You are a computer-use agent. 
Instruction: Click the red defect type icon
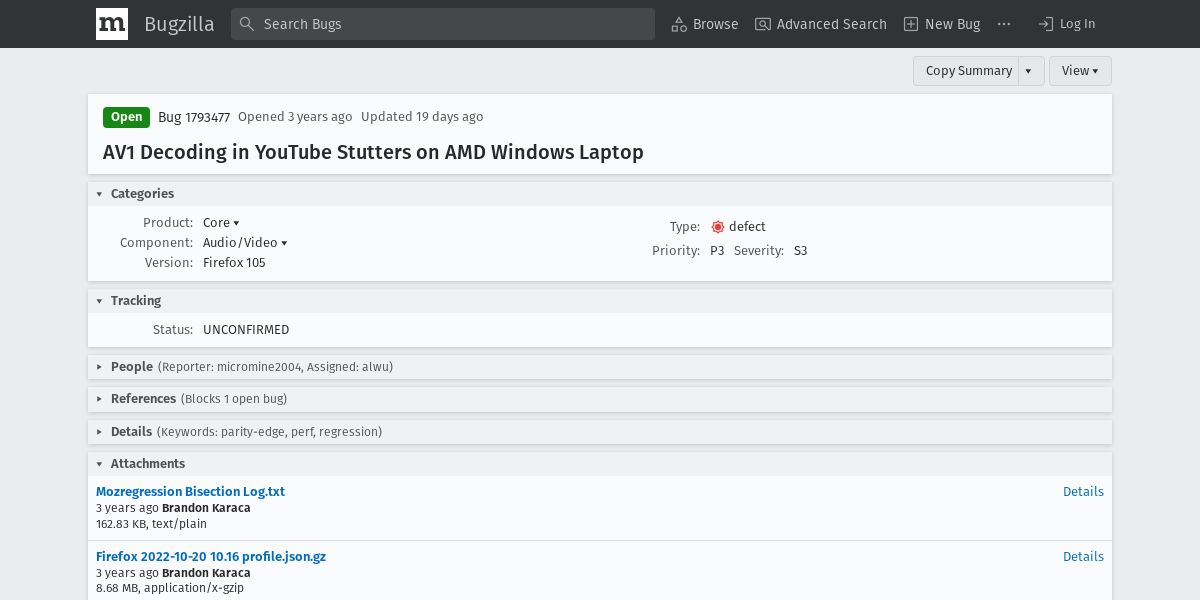click(717, 227)
